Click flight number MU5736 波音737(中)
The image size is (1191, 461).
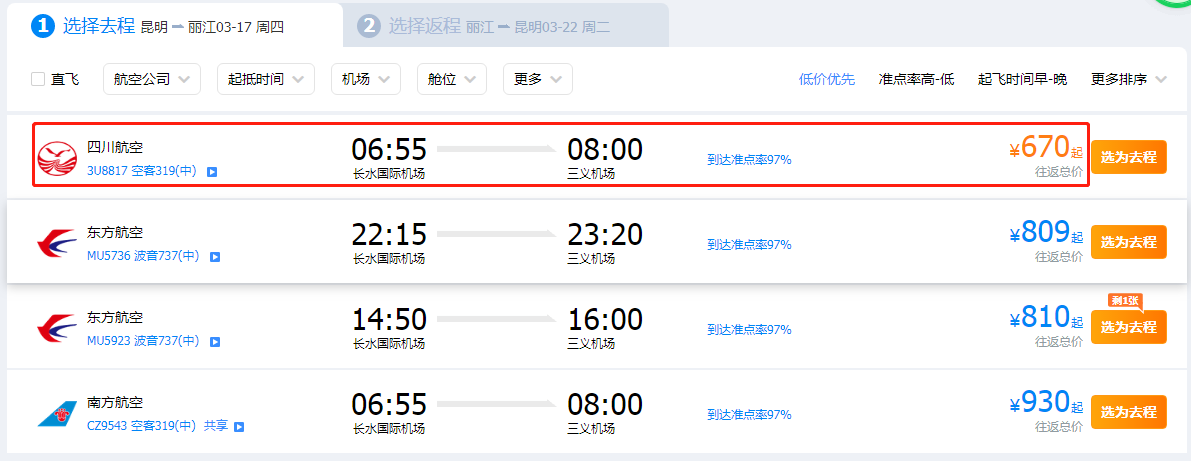[x=144, y=257]
